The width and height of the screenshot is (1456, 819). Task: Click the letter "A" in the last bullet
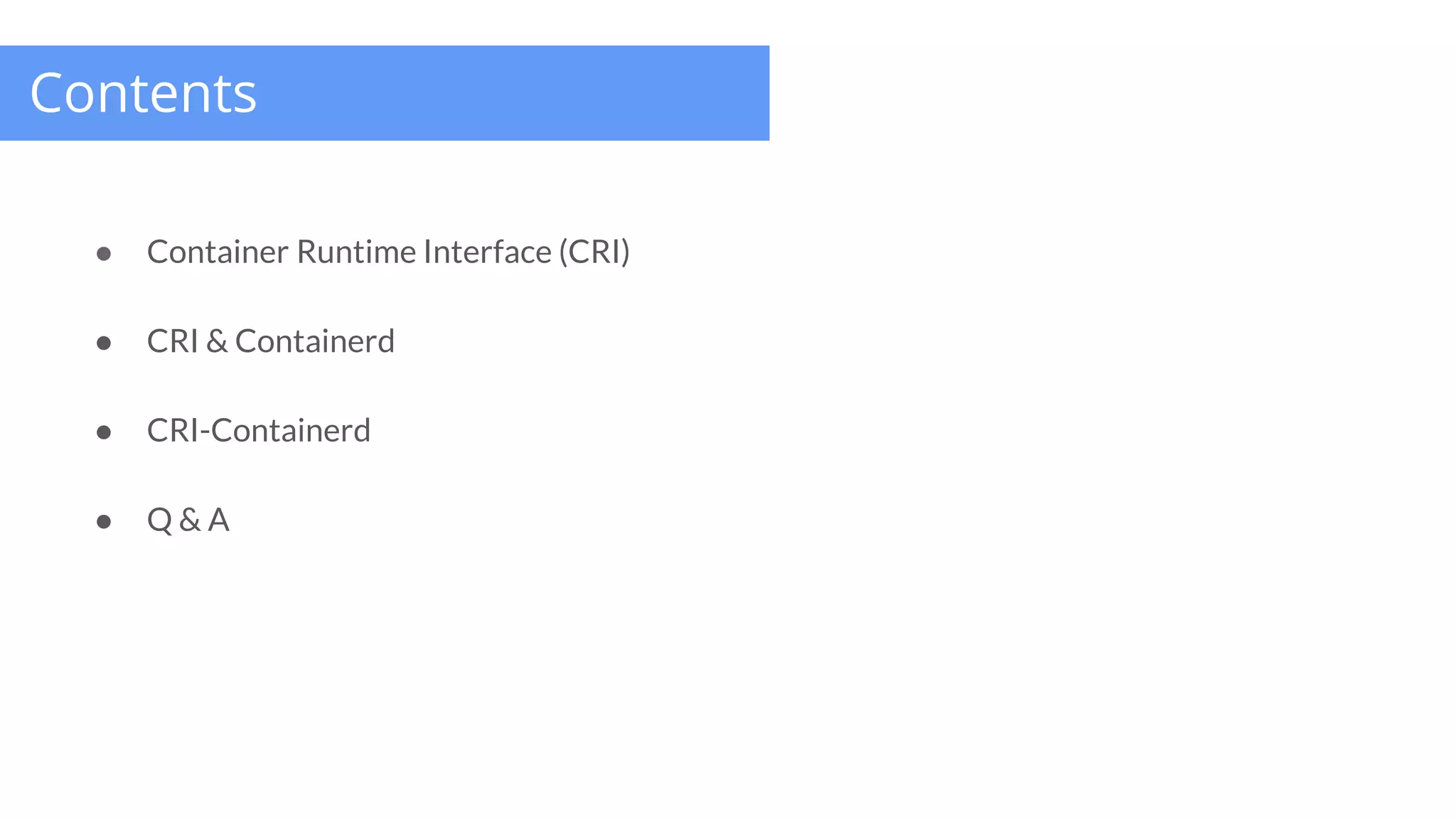(218, 520)
